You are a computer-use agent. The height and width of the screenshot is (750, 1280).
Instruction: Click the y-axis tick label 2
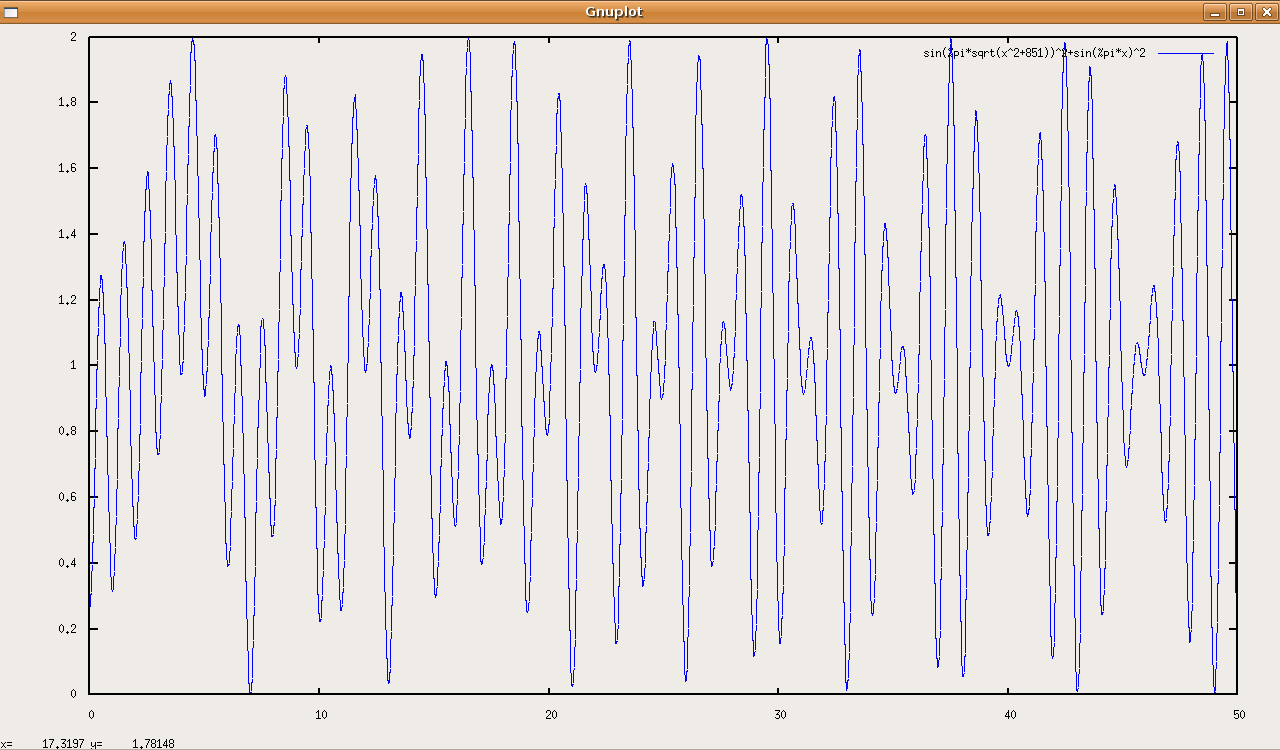point(74,37)
